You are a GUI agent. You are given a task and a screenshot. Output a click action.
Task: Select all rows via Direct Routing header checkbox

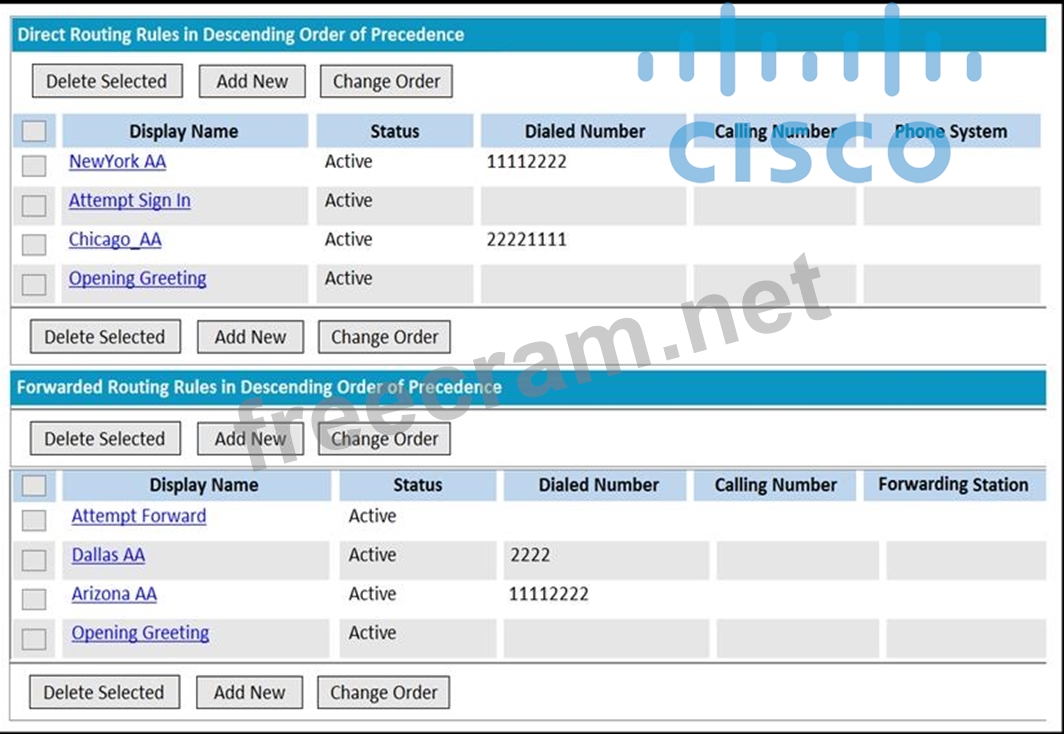tap(34, 131)
